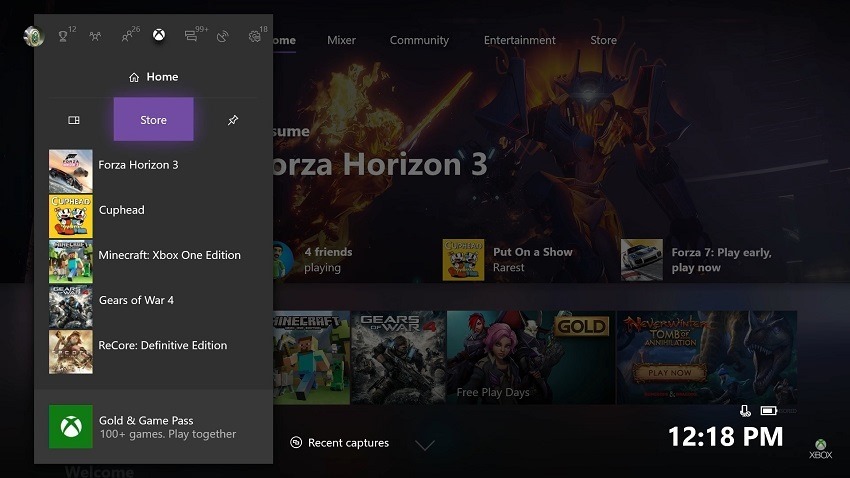The image size is (850, 478).
Task: Open the '4 friends playing' card
Action: coord(314,260)
